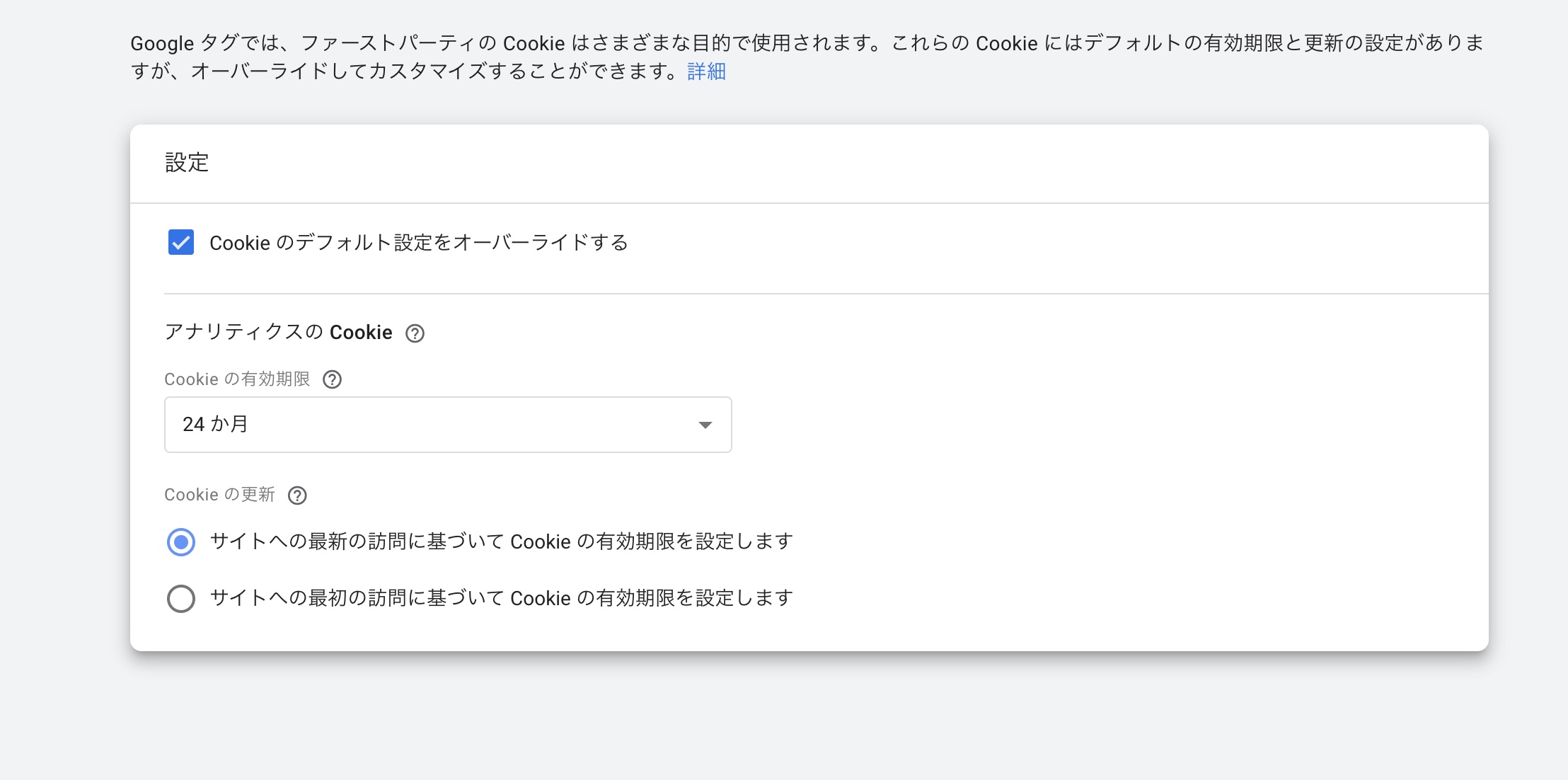Click the dropdown arrow in the expiry field
The image size is (1568, 780).
[705, 425]
